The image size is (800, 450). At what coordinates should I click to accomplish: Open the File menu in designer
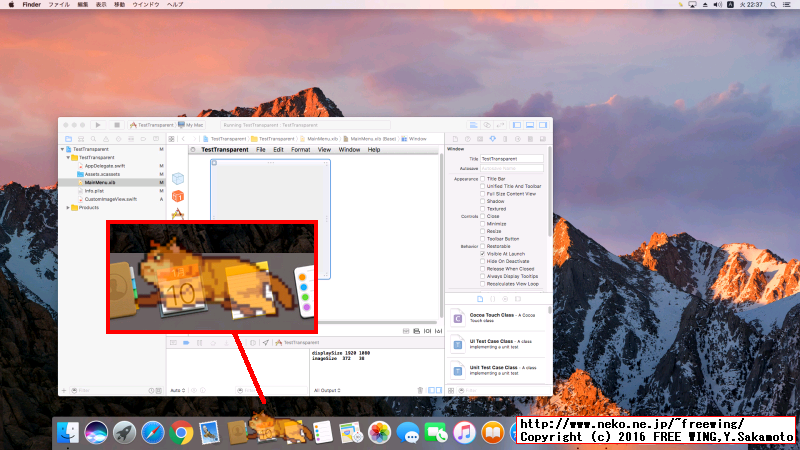261,149
